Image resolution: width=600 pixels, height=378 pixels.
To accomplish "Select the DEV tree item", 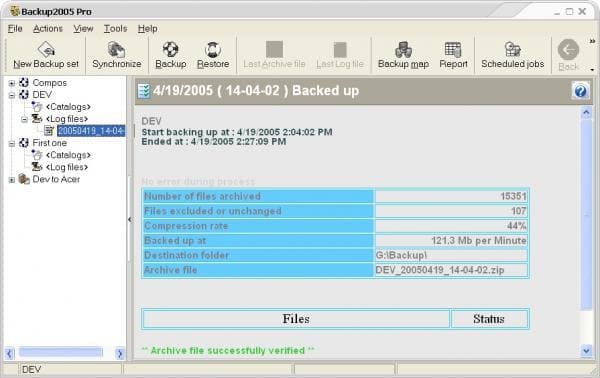I will 42,94.
